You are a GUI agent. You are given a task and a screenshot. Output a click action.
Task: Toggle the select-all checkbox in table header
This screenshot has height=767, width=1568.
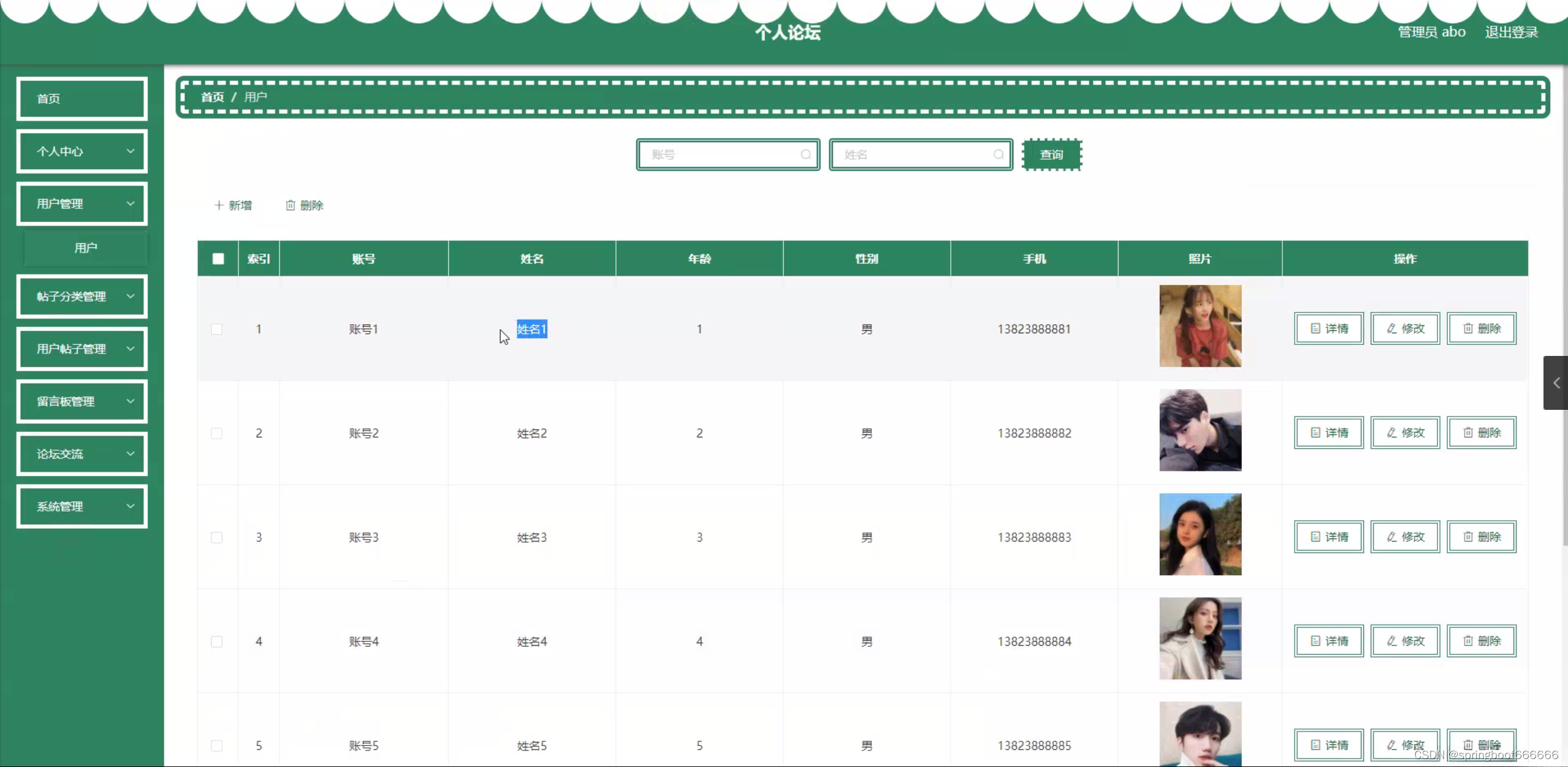click(218, 259)
